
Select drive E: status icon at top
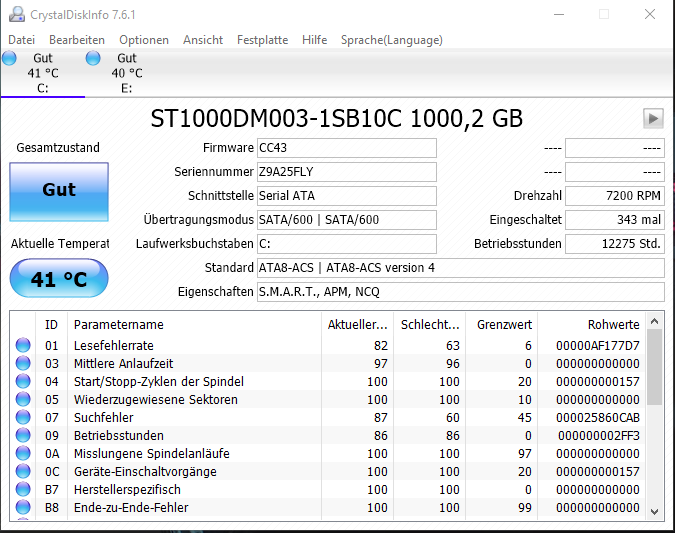(x=93, y=58)
